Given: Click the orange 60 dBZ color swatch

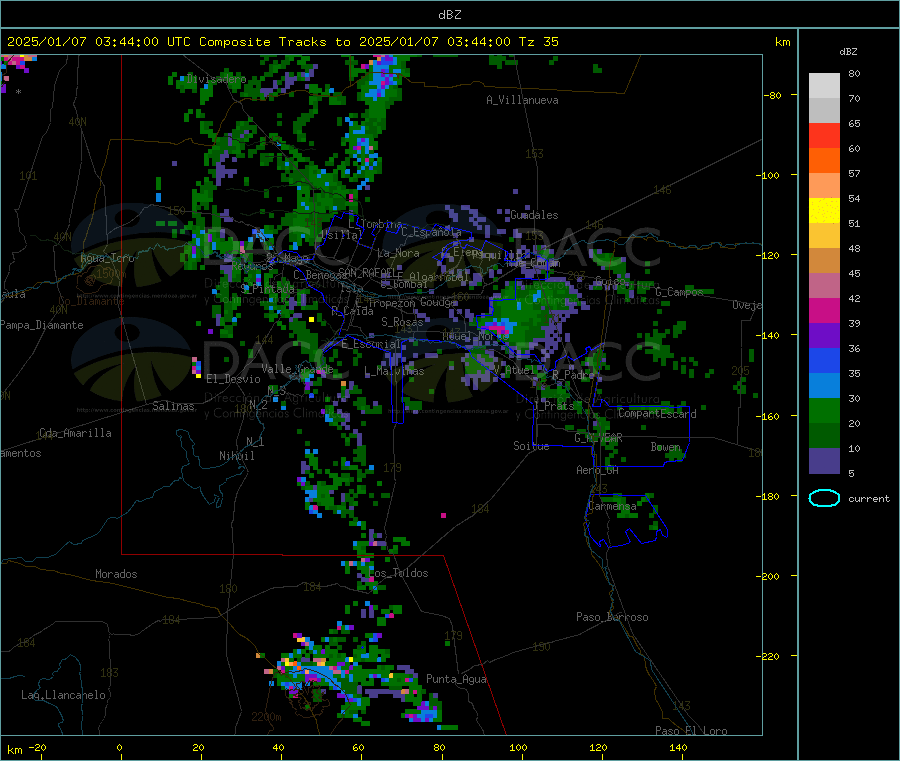Looking at the screenshot, I should (824, 160).
